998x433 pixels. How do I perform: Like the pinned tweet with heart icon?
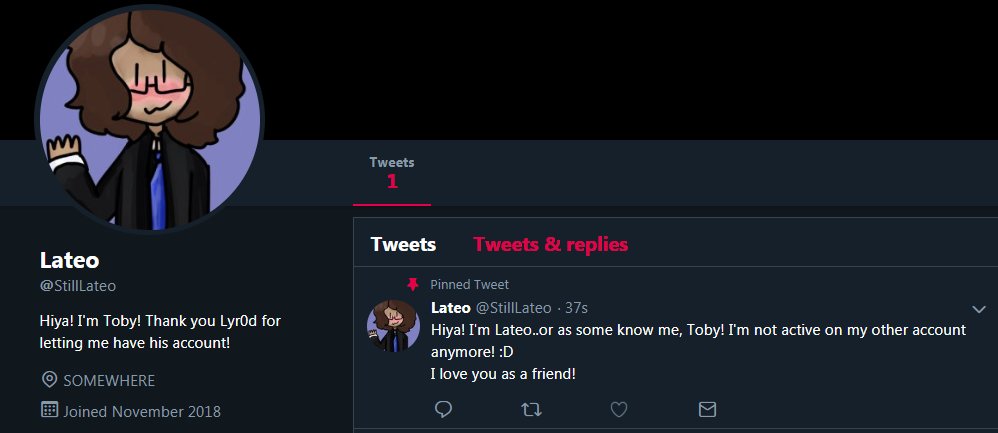[619, 409]
